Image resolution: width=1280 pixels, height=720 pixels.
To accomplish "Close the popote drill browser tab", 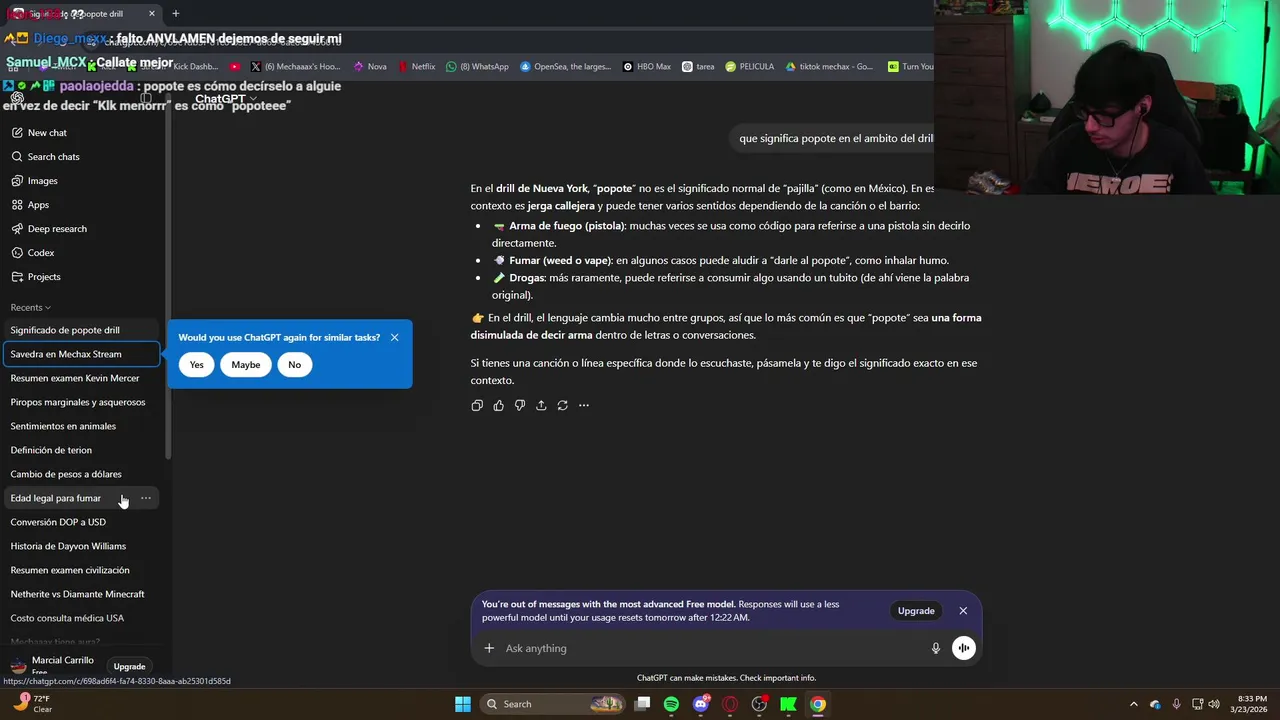I will click(152, 14).
